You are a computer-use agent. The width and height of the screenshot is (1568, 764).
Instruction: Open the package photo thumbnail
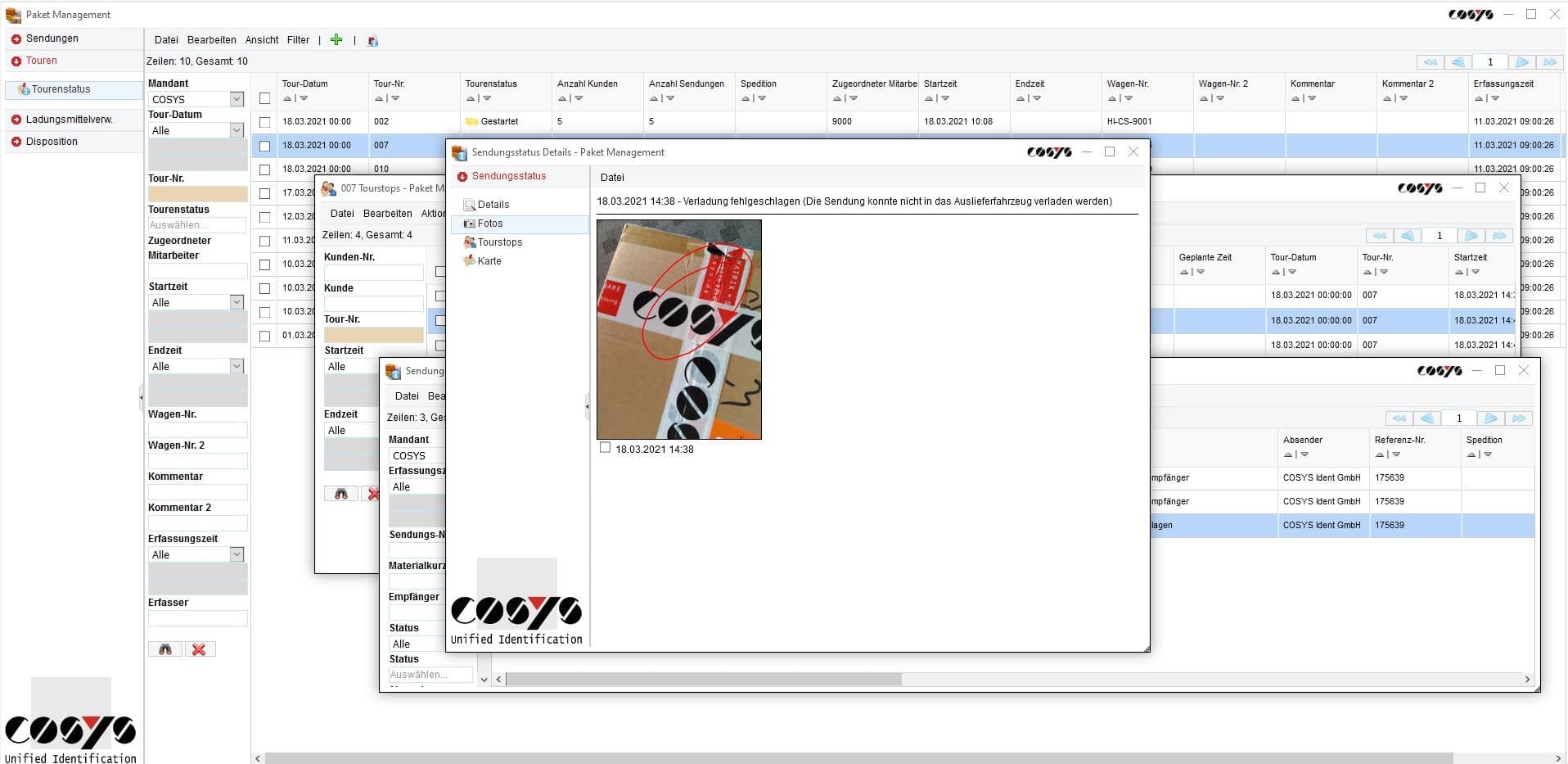click(679, 329)
